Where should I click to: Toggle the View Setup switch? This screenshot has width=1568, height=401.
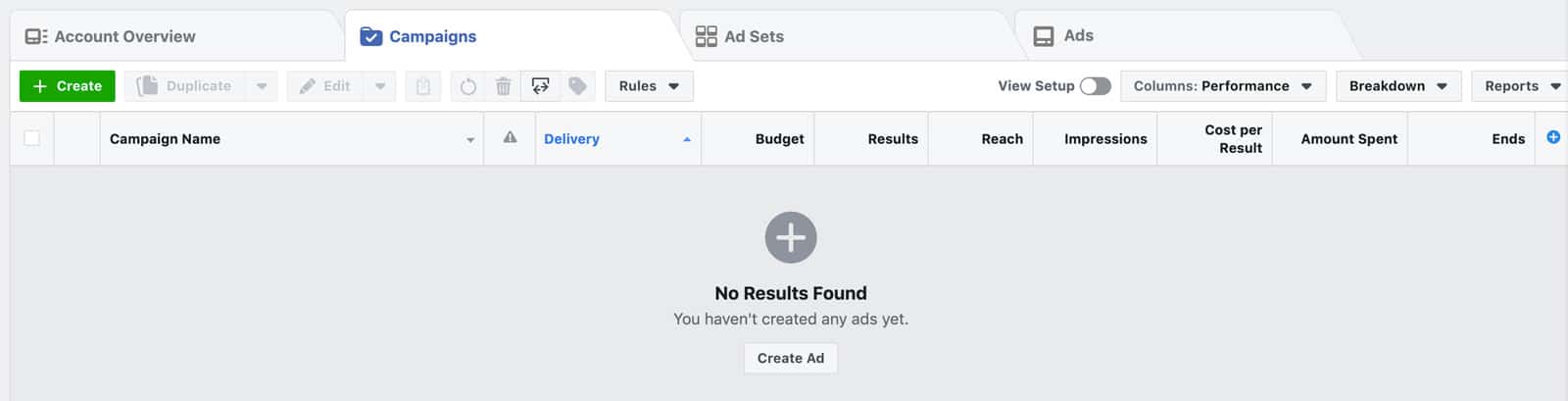(1096, 86)
